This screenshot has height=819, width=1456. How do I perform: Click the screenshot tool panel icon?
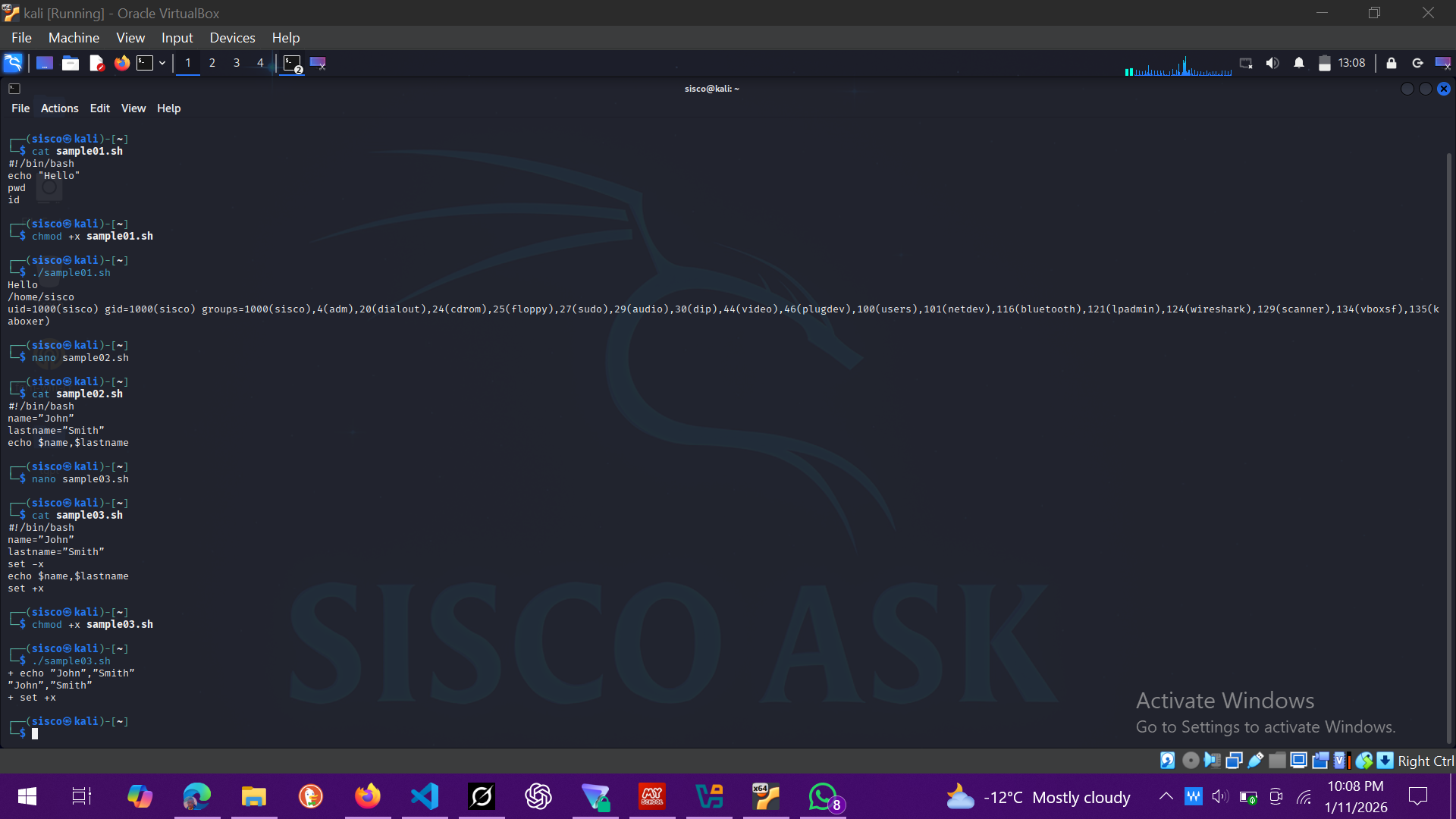[318, 63]
